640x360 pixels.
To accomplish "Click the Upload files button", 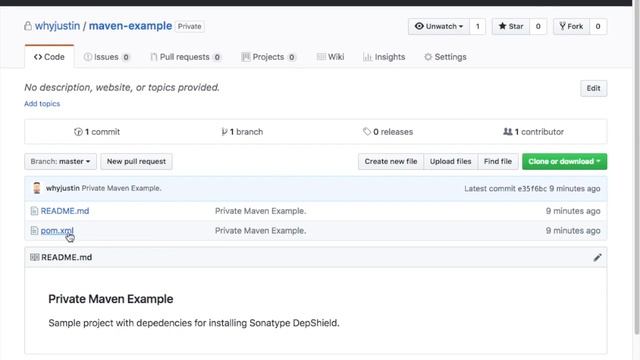I will tap(450, 161).
